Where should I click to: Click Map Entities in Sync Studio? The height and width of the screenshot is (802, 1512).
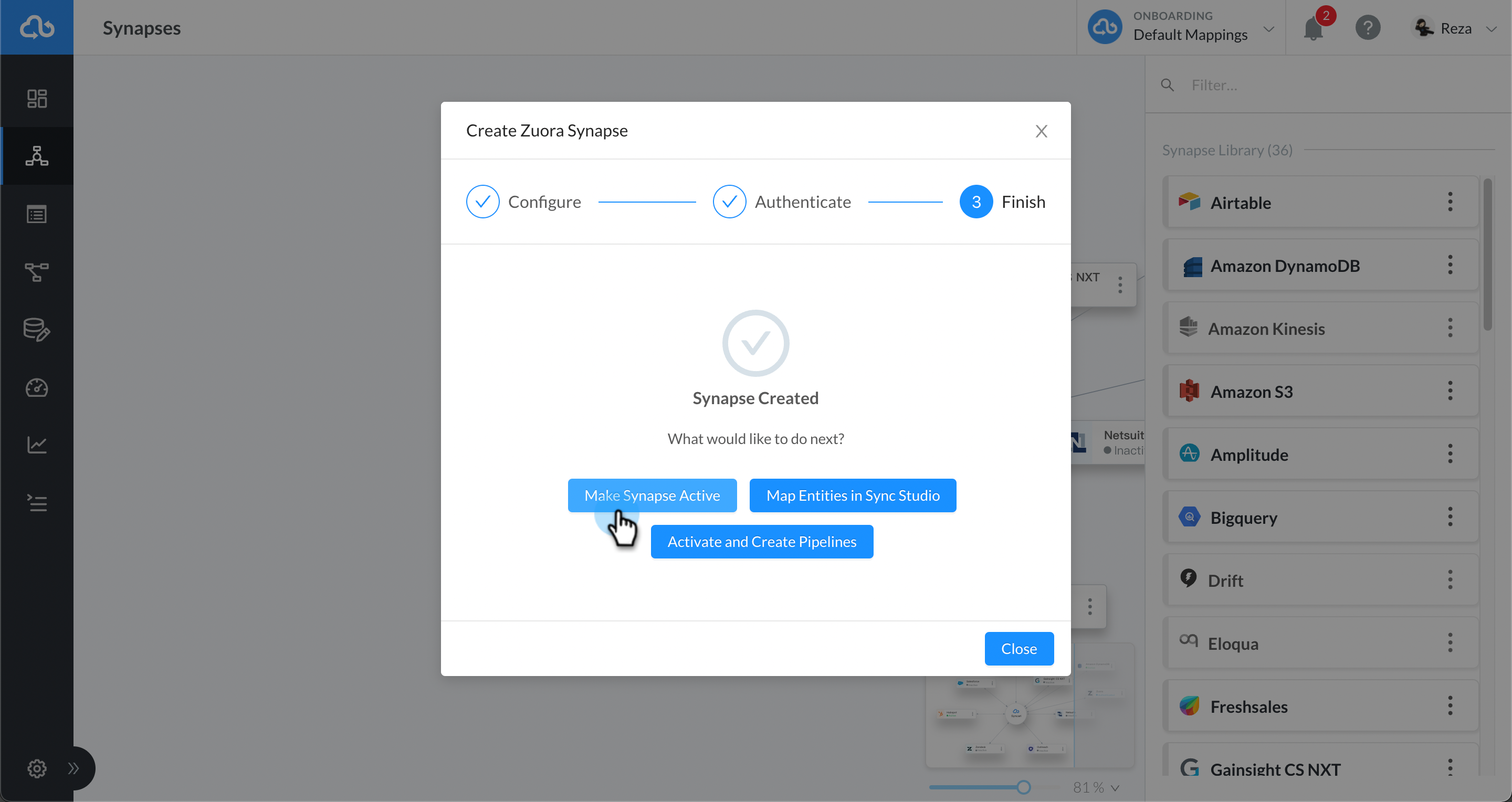(x=852, y=495)
